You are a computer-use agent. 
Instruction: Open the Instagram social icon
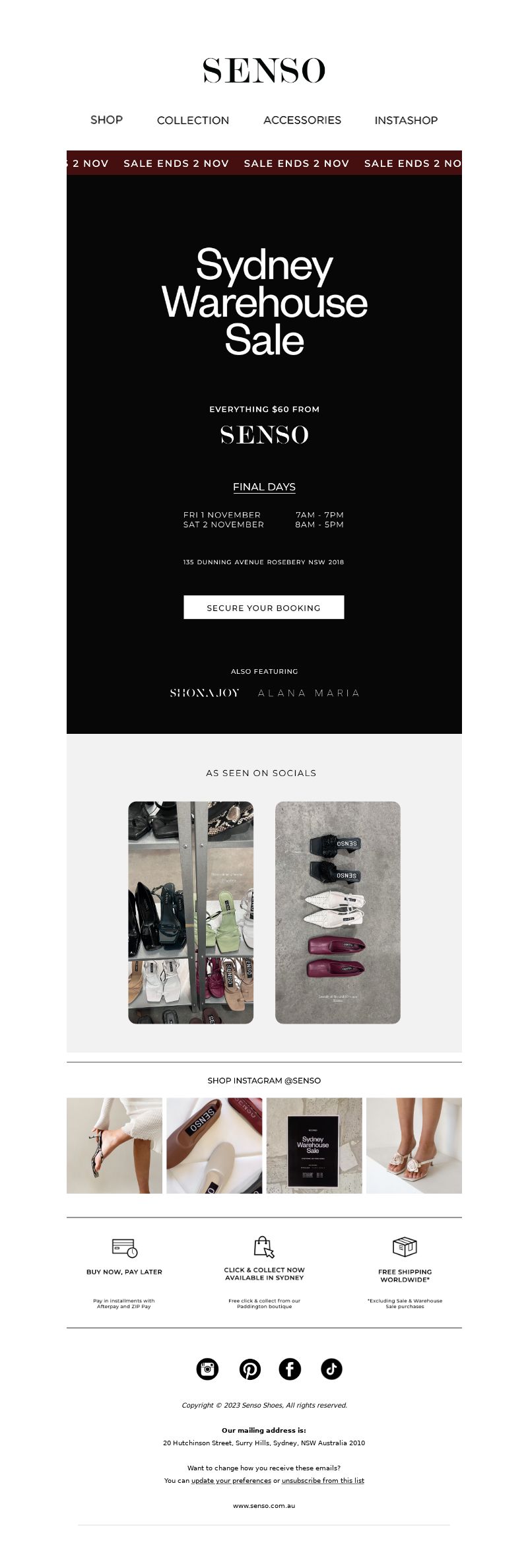[207, 1369]
